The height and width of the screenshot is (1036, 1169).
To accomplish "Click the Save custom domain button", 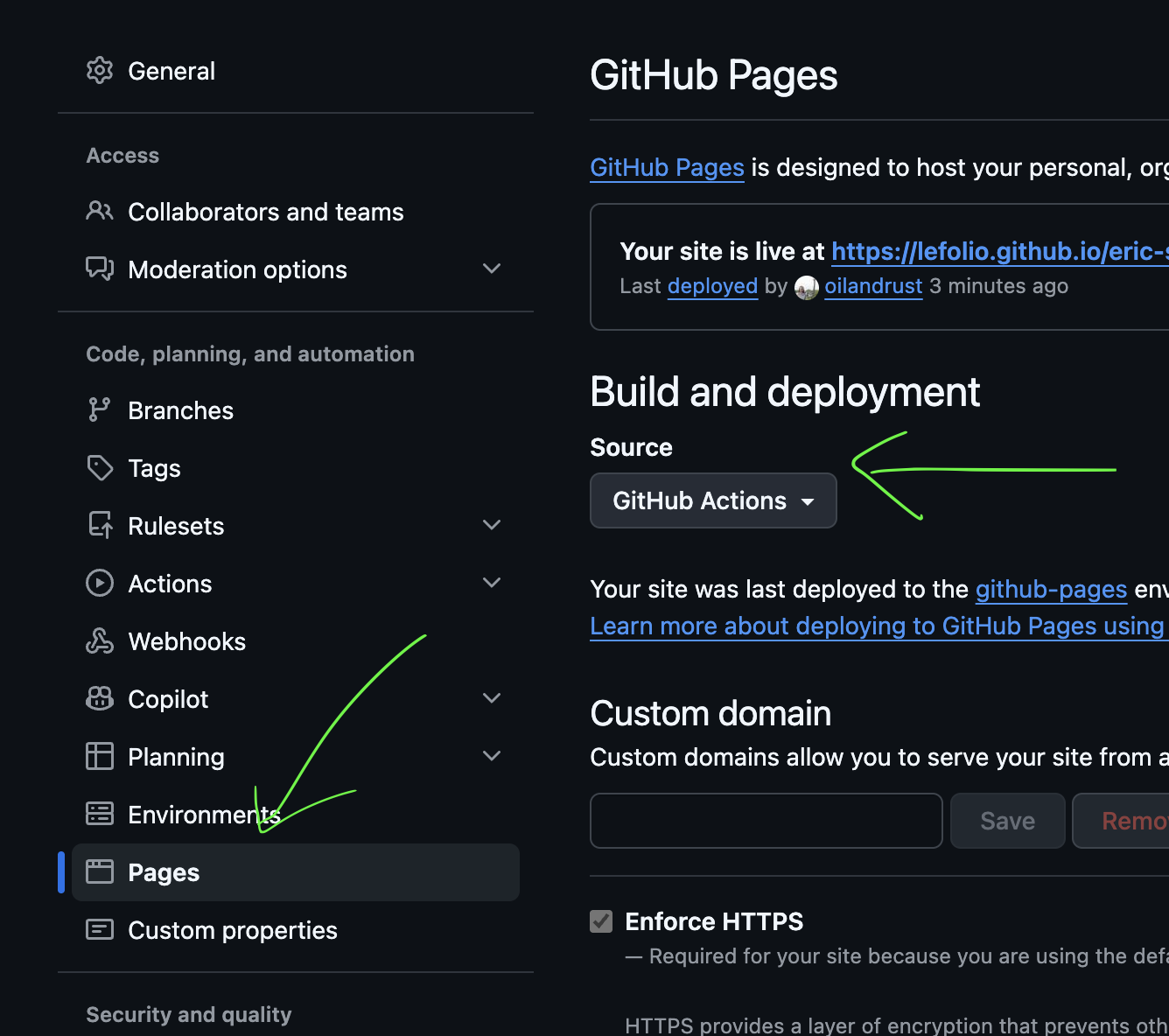I will (x=1008, y=821).
